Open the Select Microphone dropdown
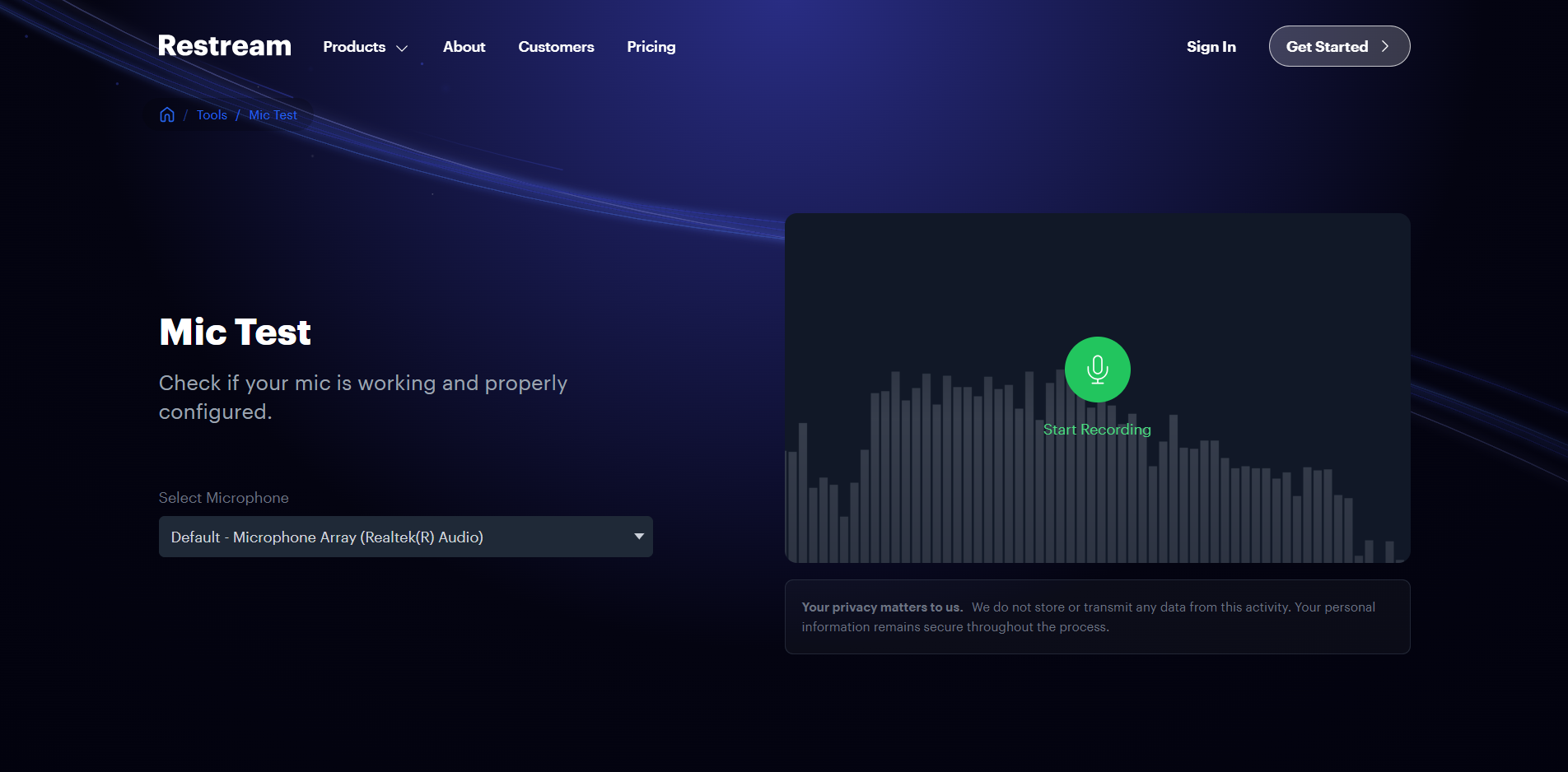Image resolution: width=1568 pixels, height=772 pixels. [x=405, y=537]
